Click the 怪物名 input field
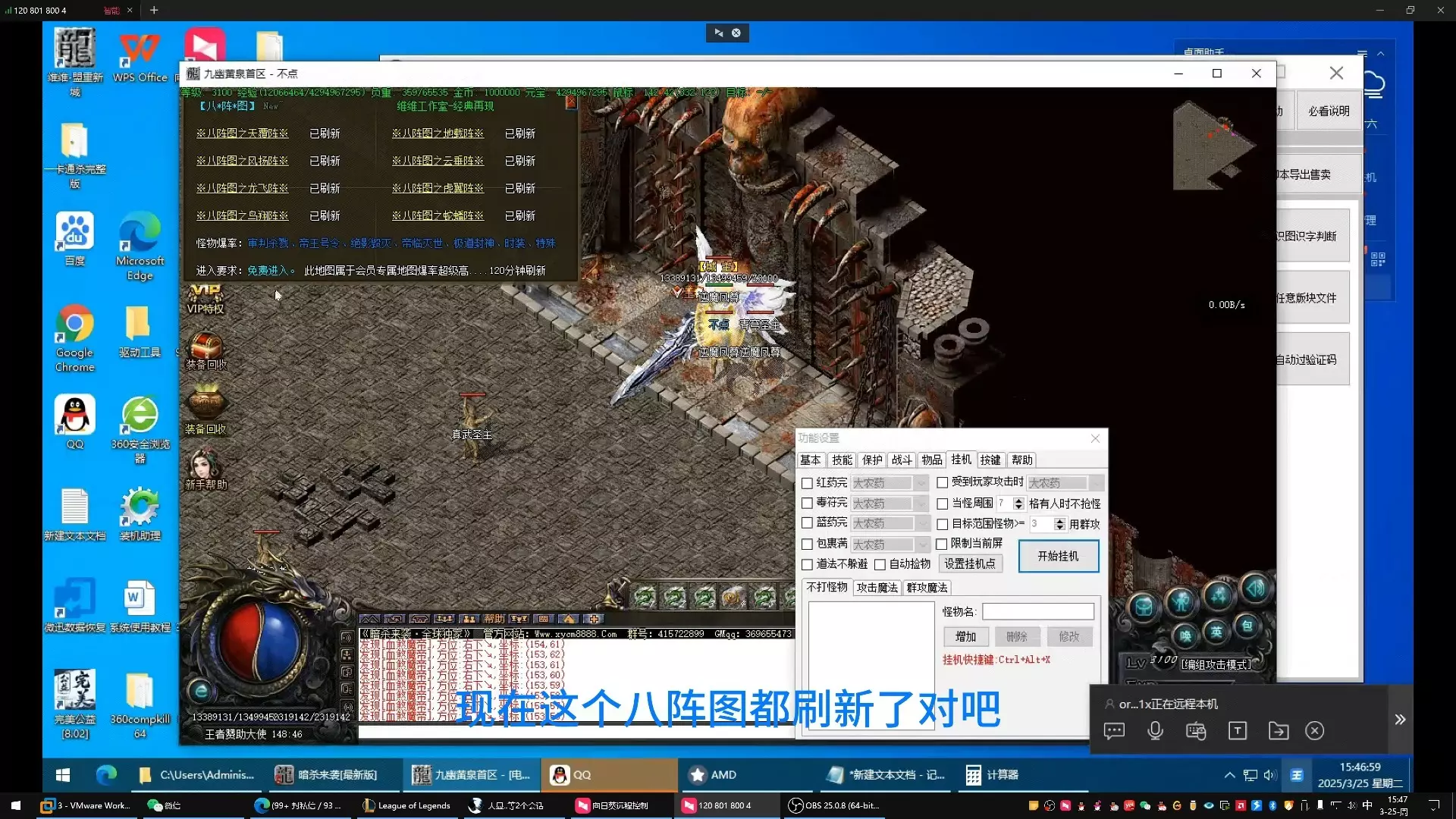The image size is (1456, 819). [1038, 612]
